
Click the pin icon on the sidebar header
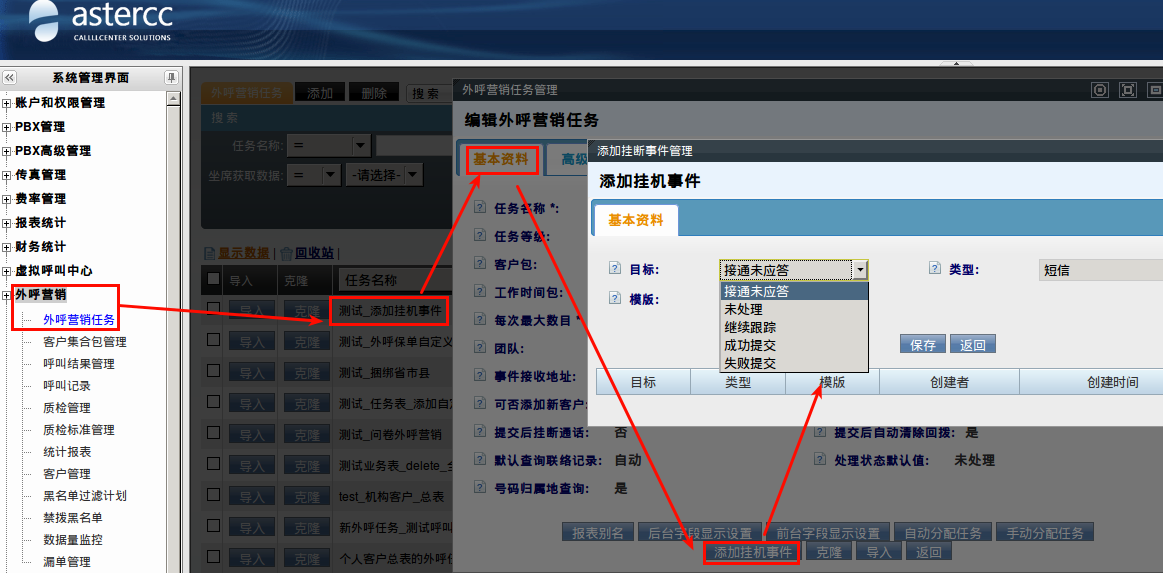point(171,78)
